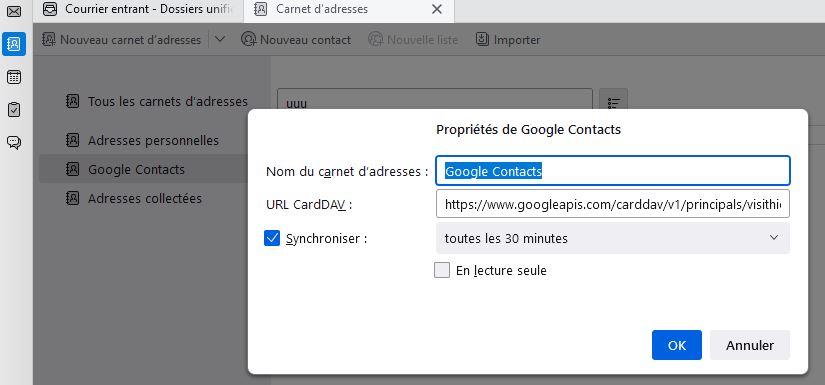This screenshot has width=825, height=385.
Task: Close the Carnet d'adresses tab
Action: click(x=437, y=9)
